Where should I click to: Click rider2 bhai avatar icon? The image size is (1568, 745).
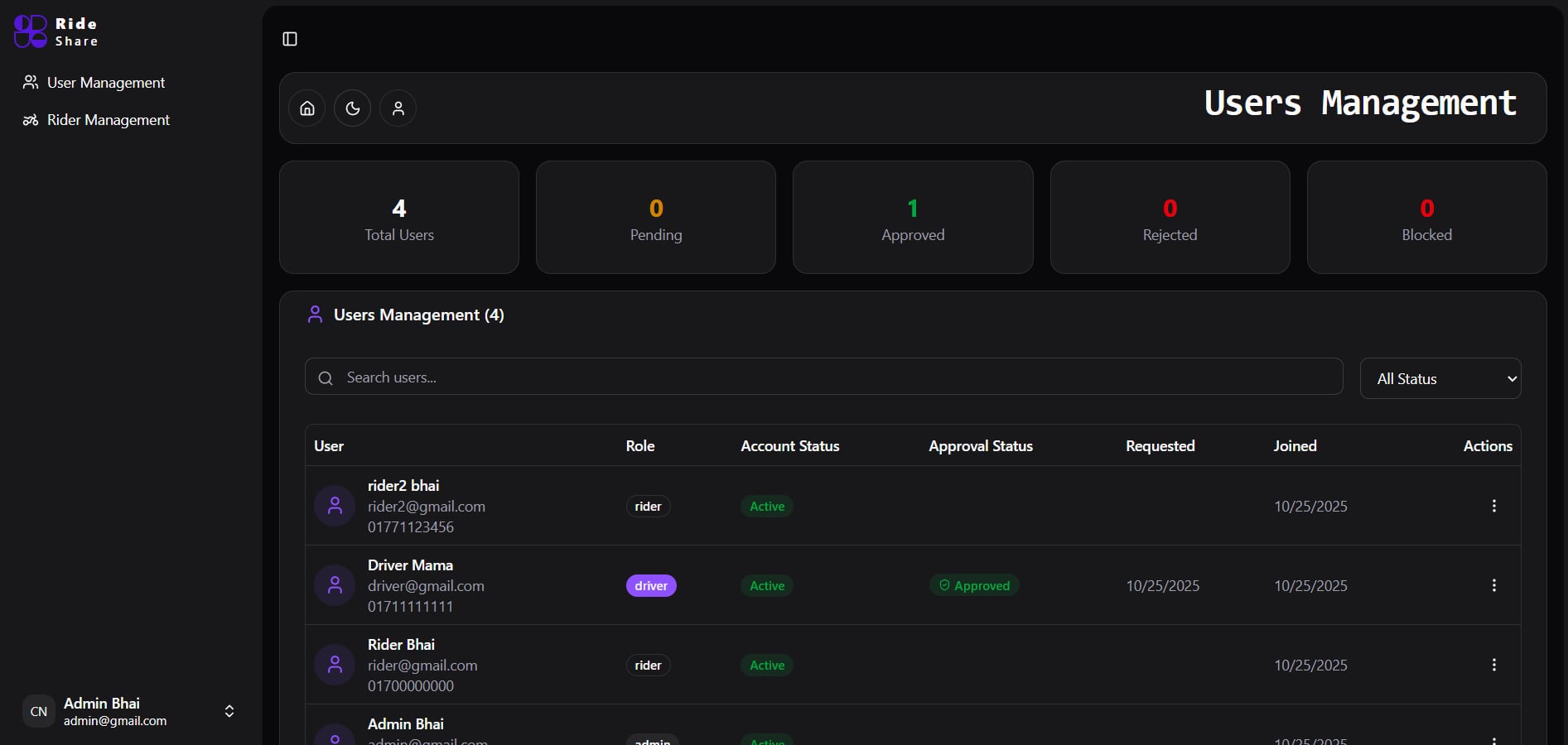pos(335,506)
